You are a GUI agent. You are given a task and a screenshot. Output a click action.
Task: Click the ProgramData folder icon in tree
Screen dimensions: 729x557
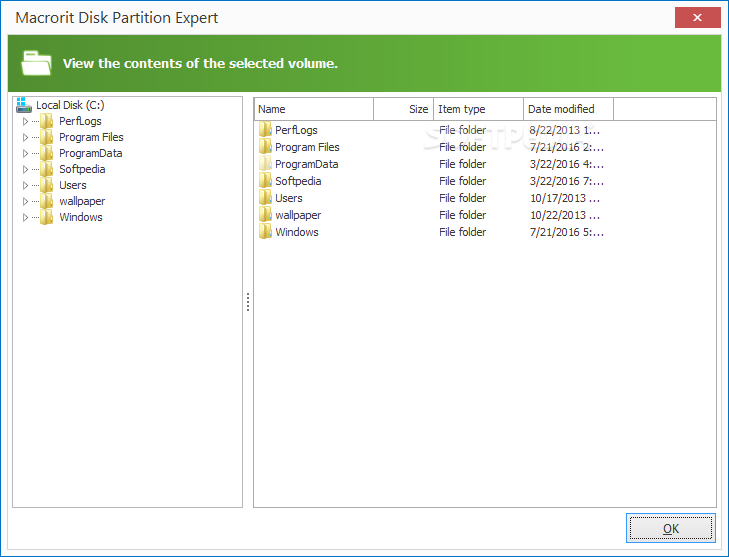[46, 153]
